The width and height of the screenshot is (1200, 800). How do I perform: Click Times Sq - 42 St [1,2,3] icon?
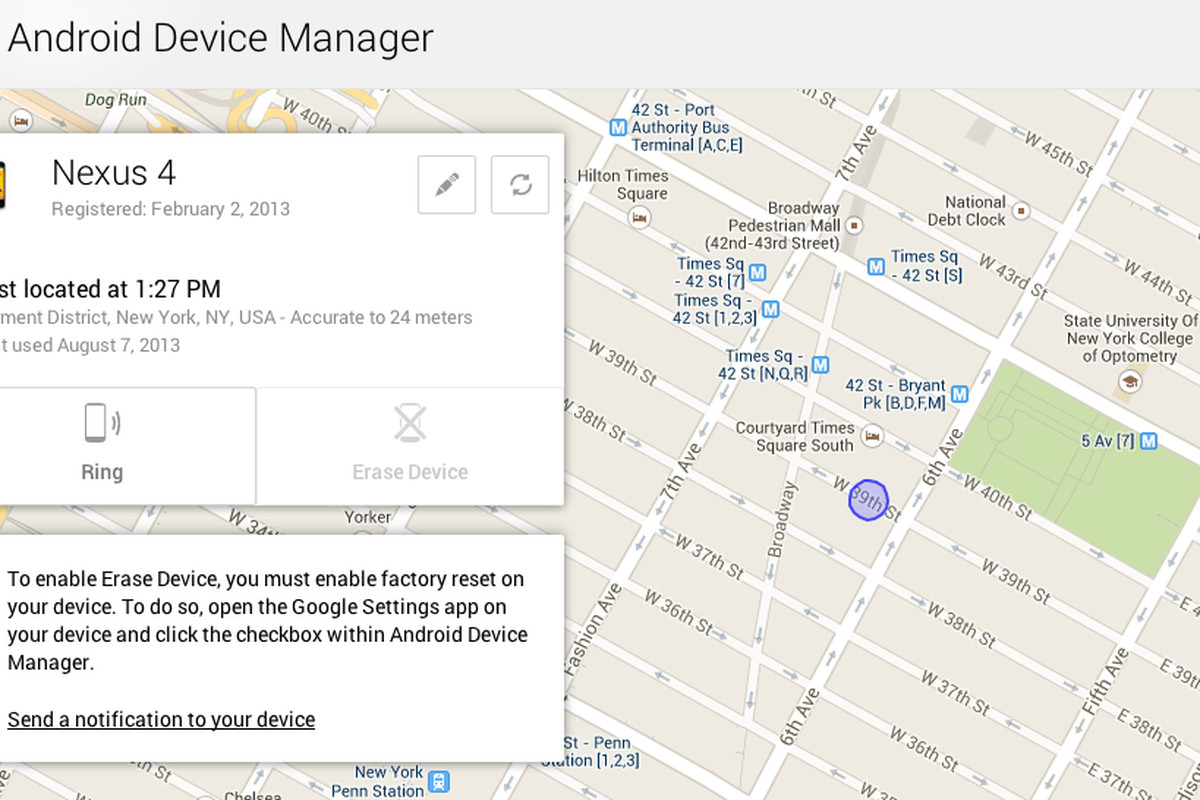coord(770,309)
